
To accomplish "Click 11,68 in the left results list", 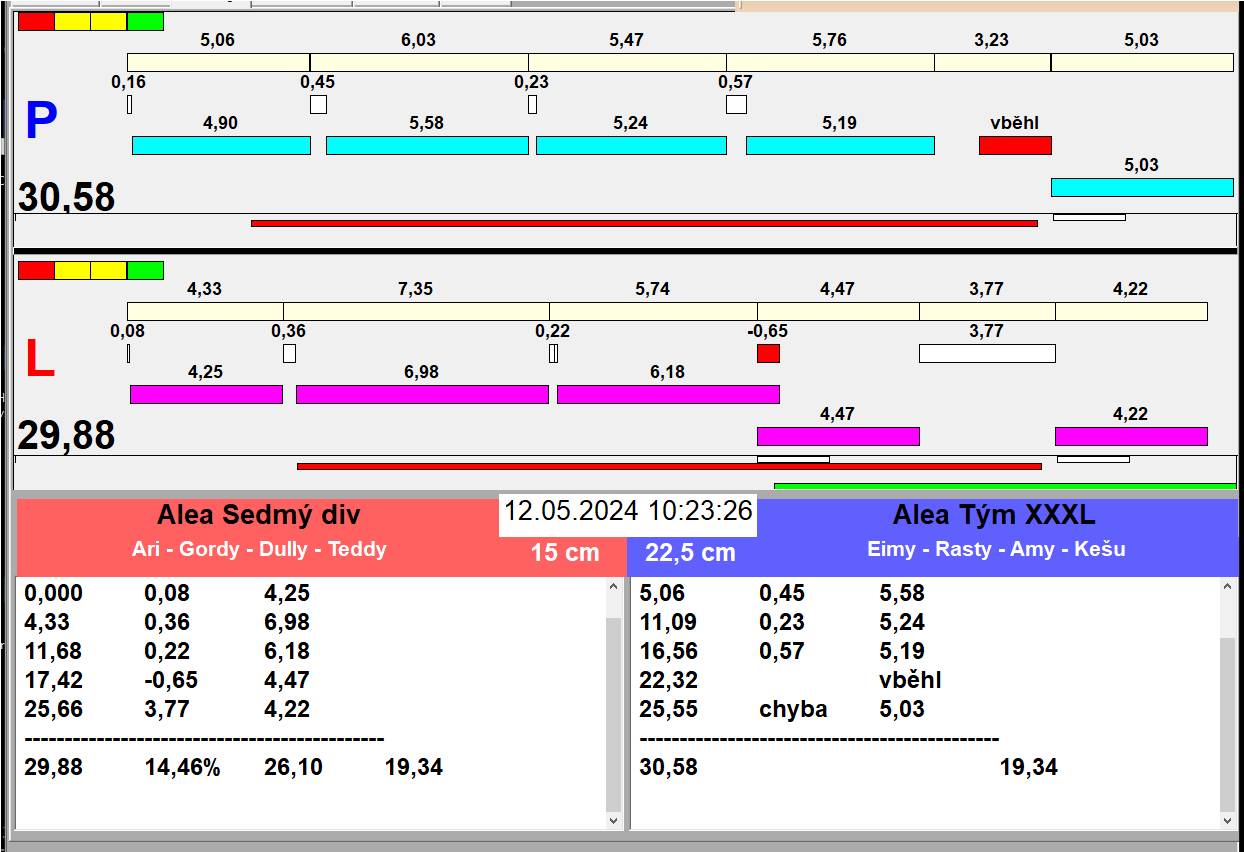I will [53, 652].
